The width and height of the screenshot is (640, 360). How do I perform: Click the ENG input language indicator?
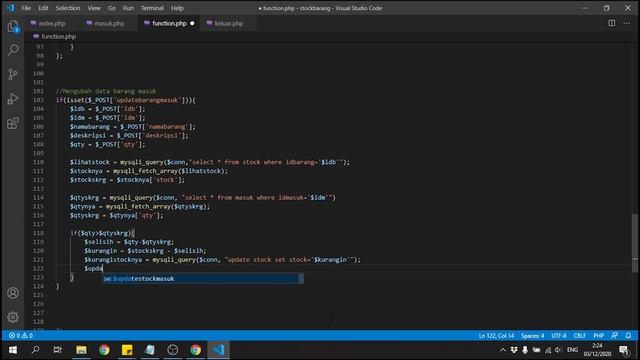click(x=572, y=350)
